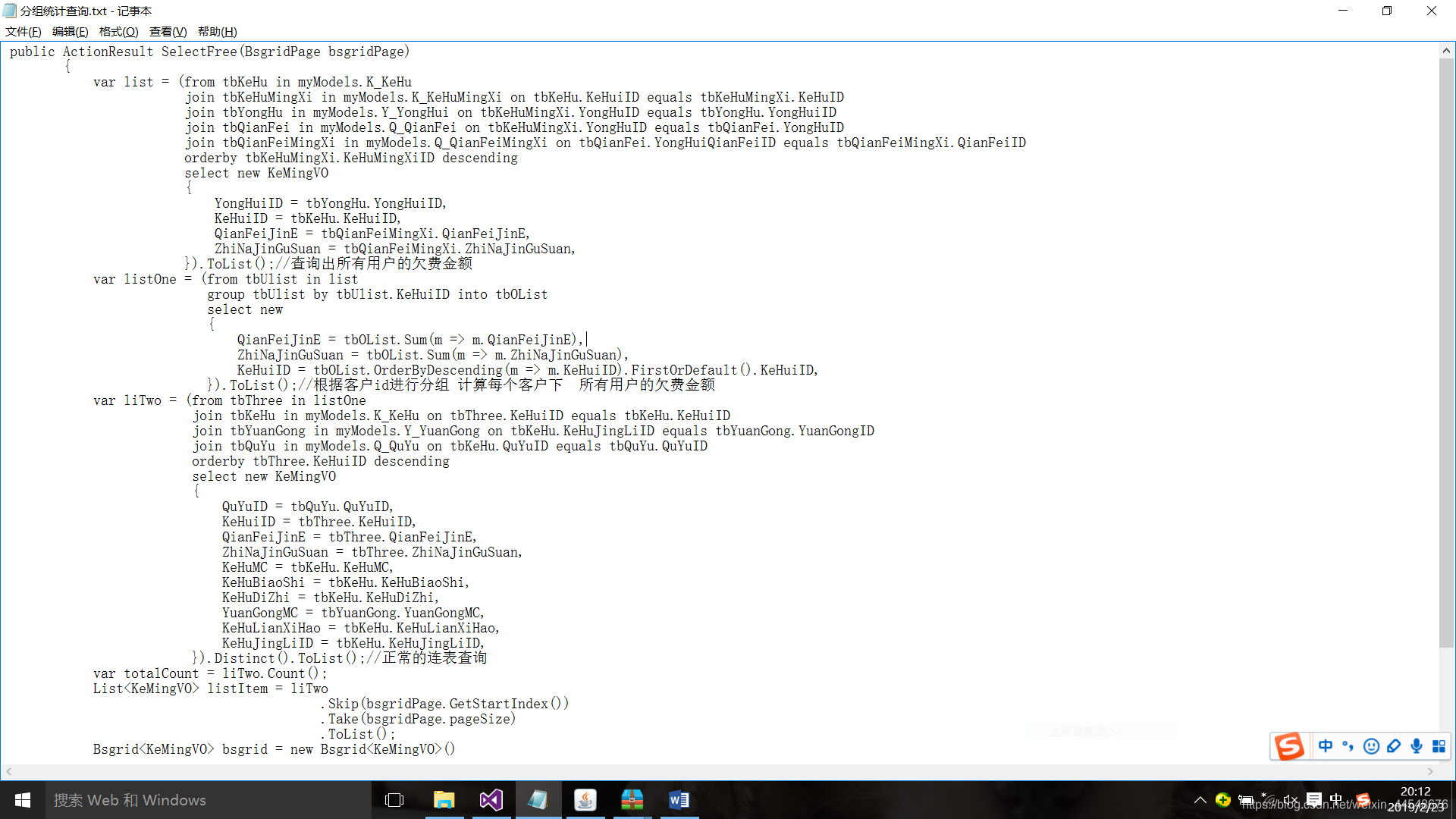Click the horizontal scrollbar right arrow

1430,772
